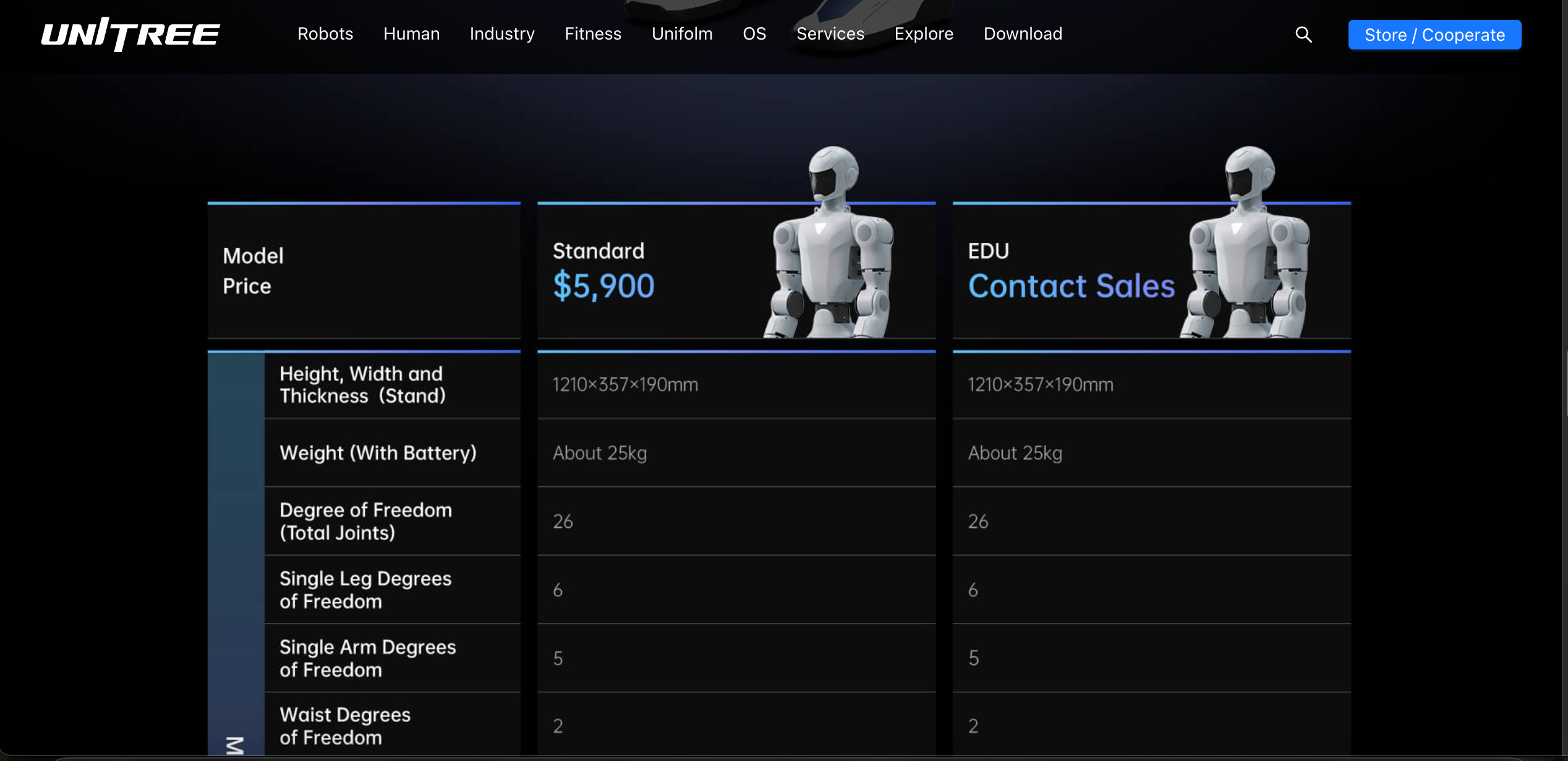Screen dimensions: 1568x761
Task: Open the Download page
Action: pyautogui.click(x=1023, y=34)
